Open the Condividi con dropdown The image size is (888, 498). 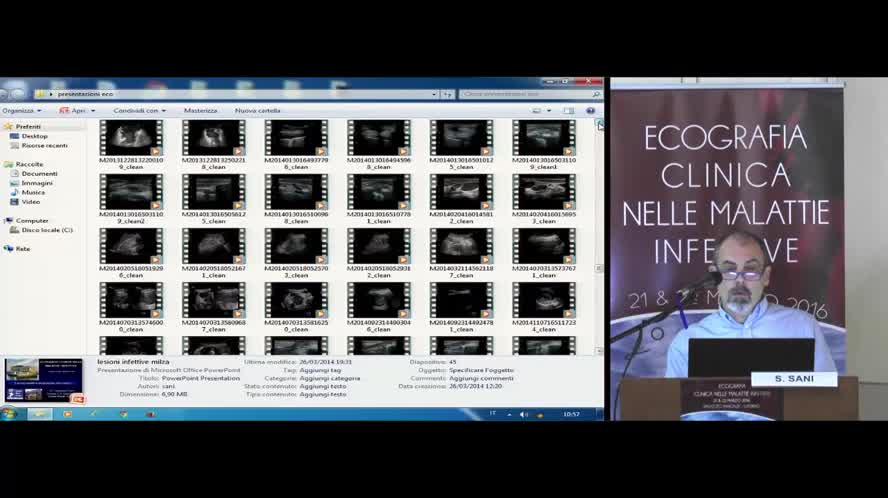139,110
